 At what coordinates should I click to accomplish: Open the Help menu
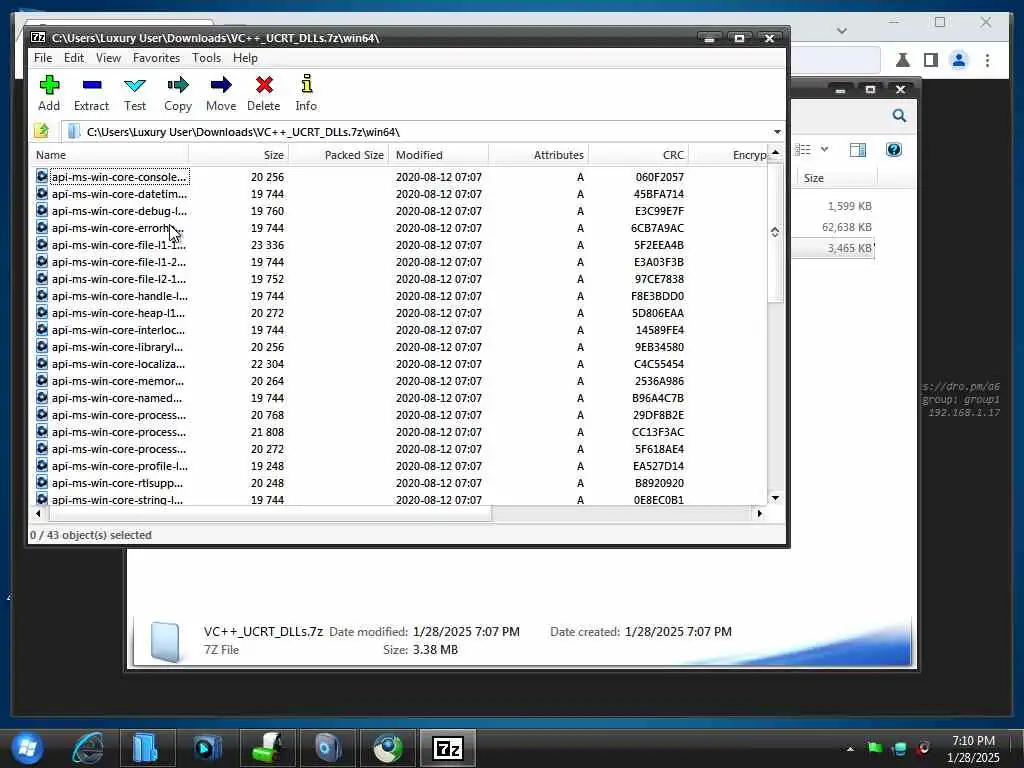[246, 57]
